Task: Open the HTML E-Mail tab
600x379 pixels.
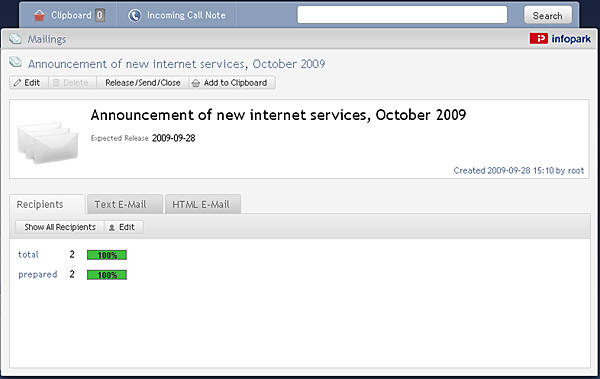Action: [203, 204]
